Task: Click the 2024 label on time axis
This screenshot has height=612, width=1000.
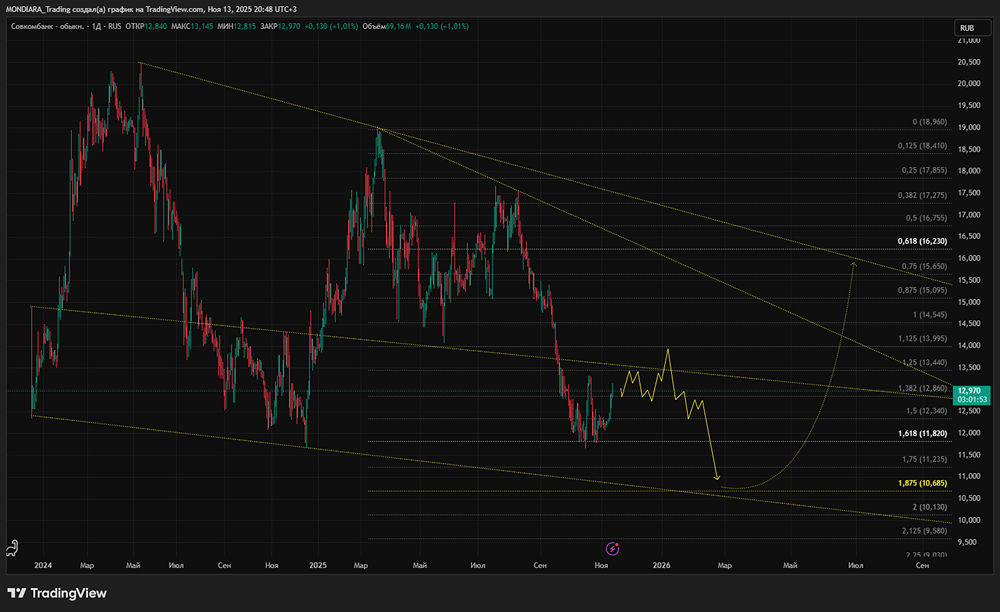Action: tap(43, 566)
